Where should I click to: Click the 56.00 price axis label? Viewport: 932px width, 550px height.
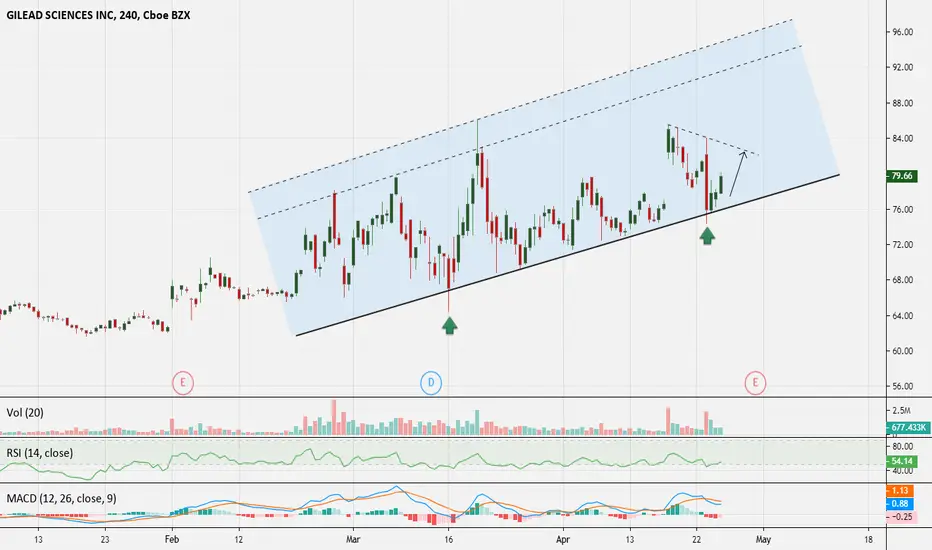point(902,386)
